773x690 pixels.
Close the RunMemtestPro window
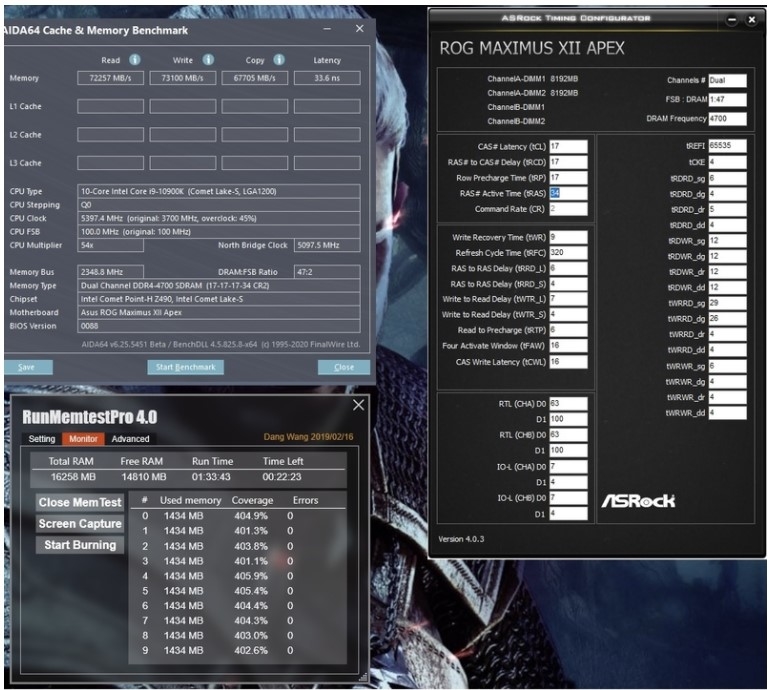click(358, 405)
